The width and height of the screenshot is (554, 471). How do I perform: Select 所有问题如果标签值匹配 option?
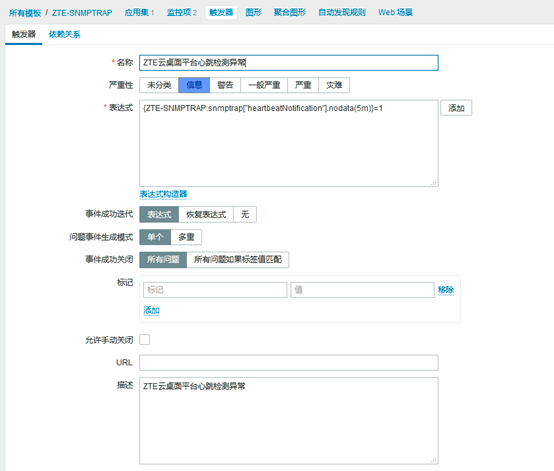pyautogui.click(x=237, y=260)
